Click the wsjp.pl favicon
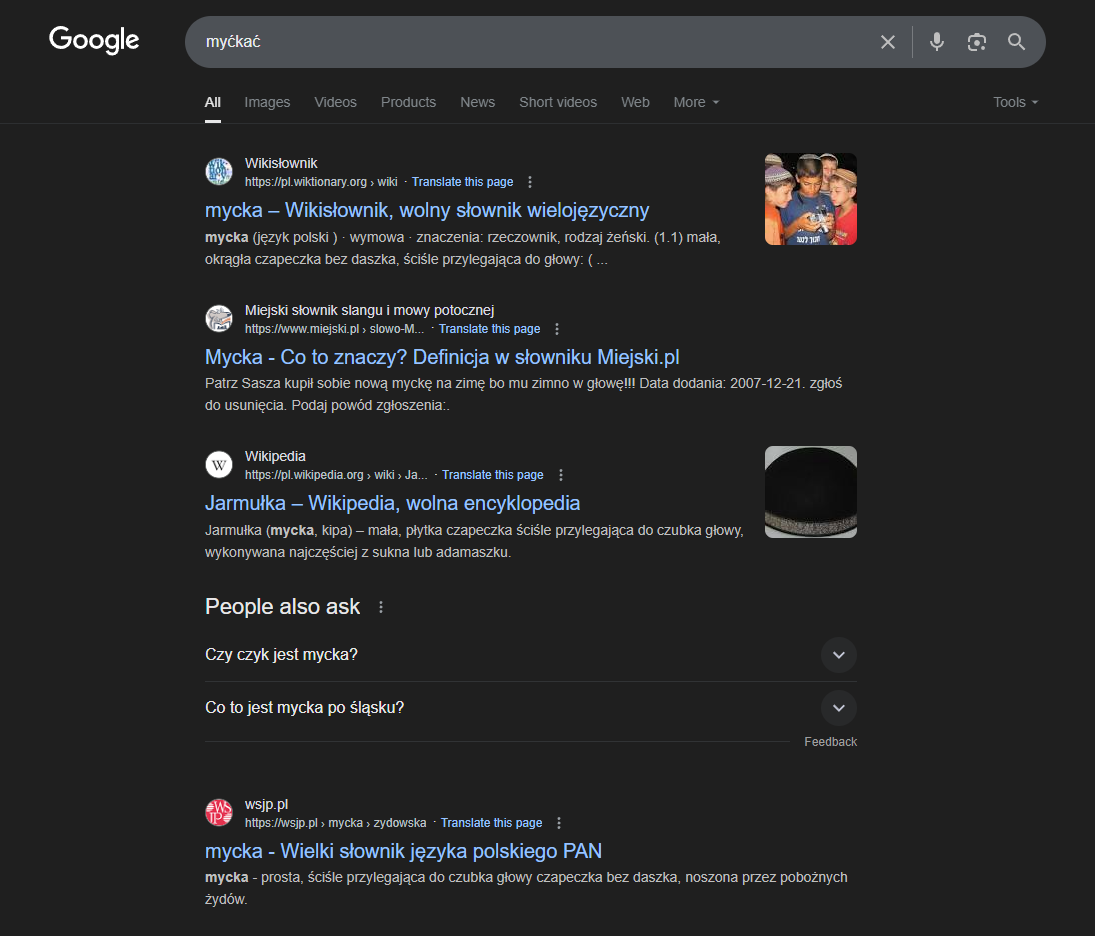 click(x=219, y=812)
